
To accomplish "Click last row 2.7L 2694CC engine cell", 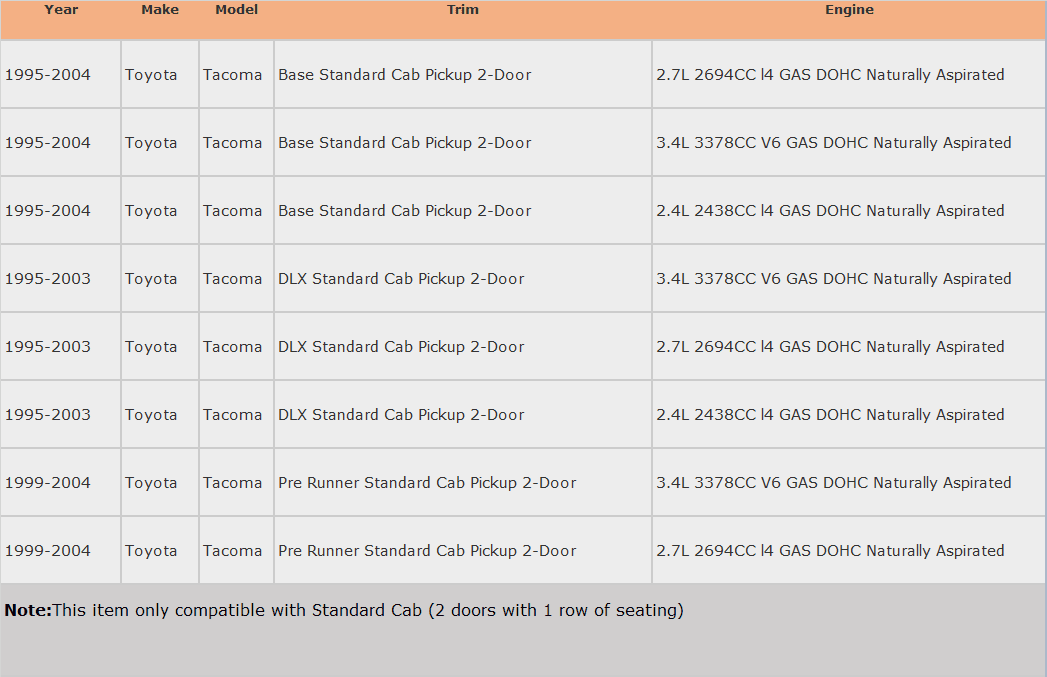I will pos(830,551).
